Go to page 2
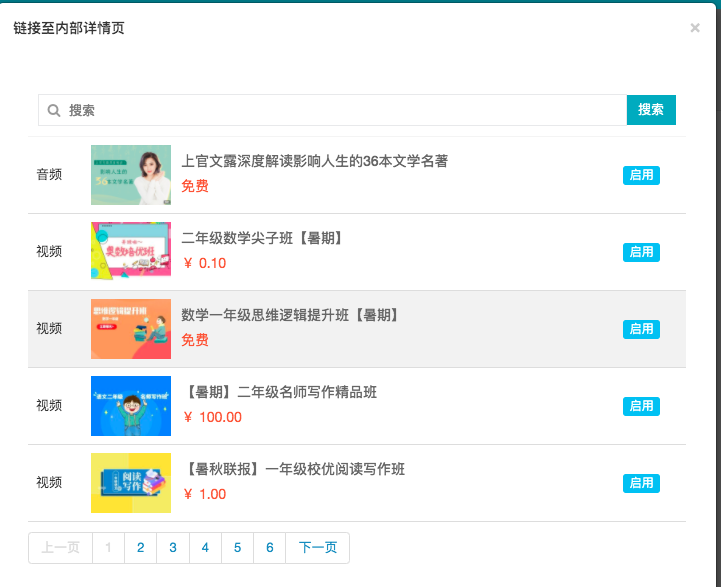The image size is (721, 587). 141,548
